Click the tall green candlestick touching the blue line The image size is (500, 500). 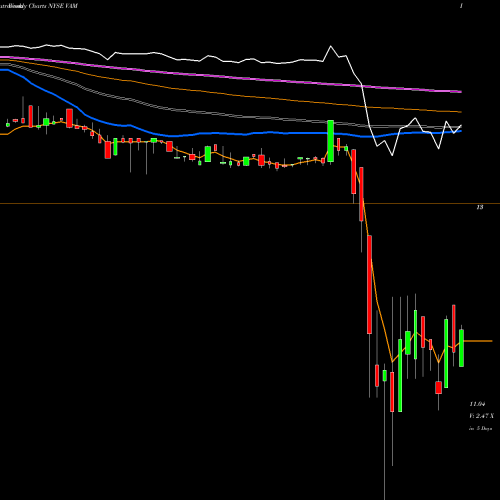pos(330,141)
